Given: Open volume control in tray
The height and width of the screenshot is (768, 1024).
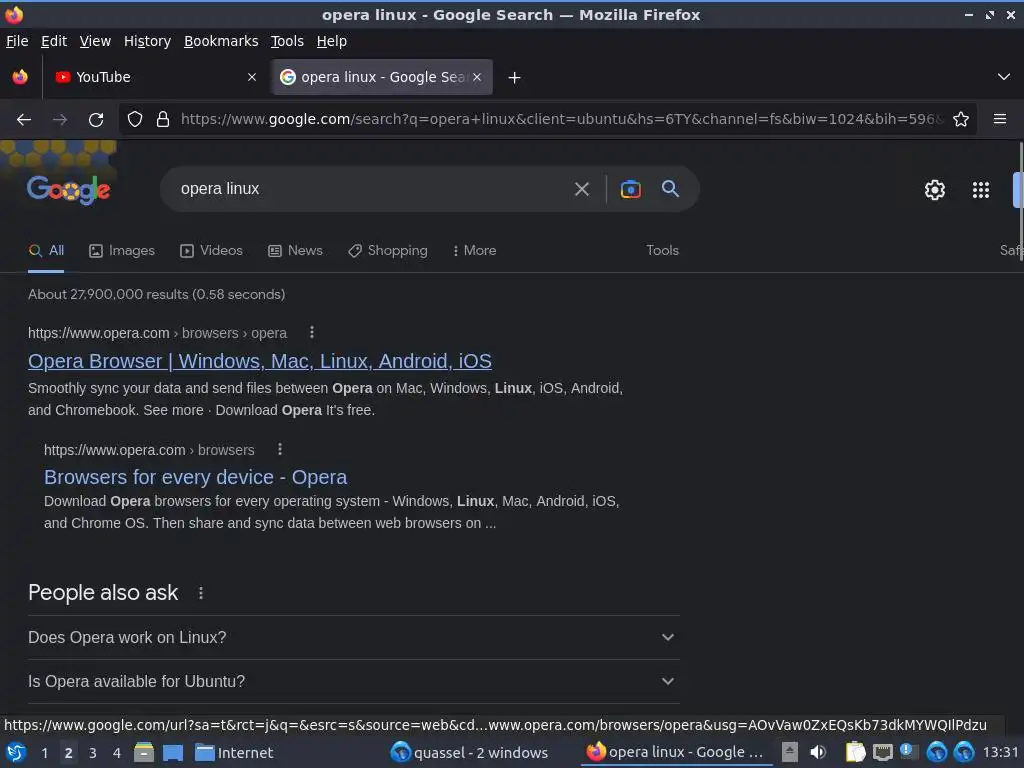Looking at the screenshot, I should coord(818,753).
